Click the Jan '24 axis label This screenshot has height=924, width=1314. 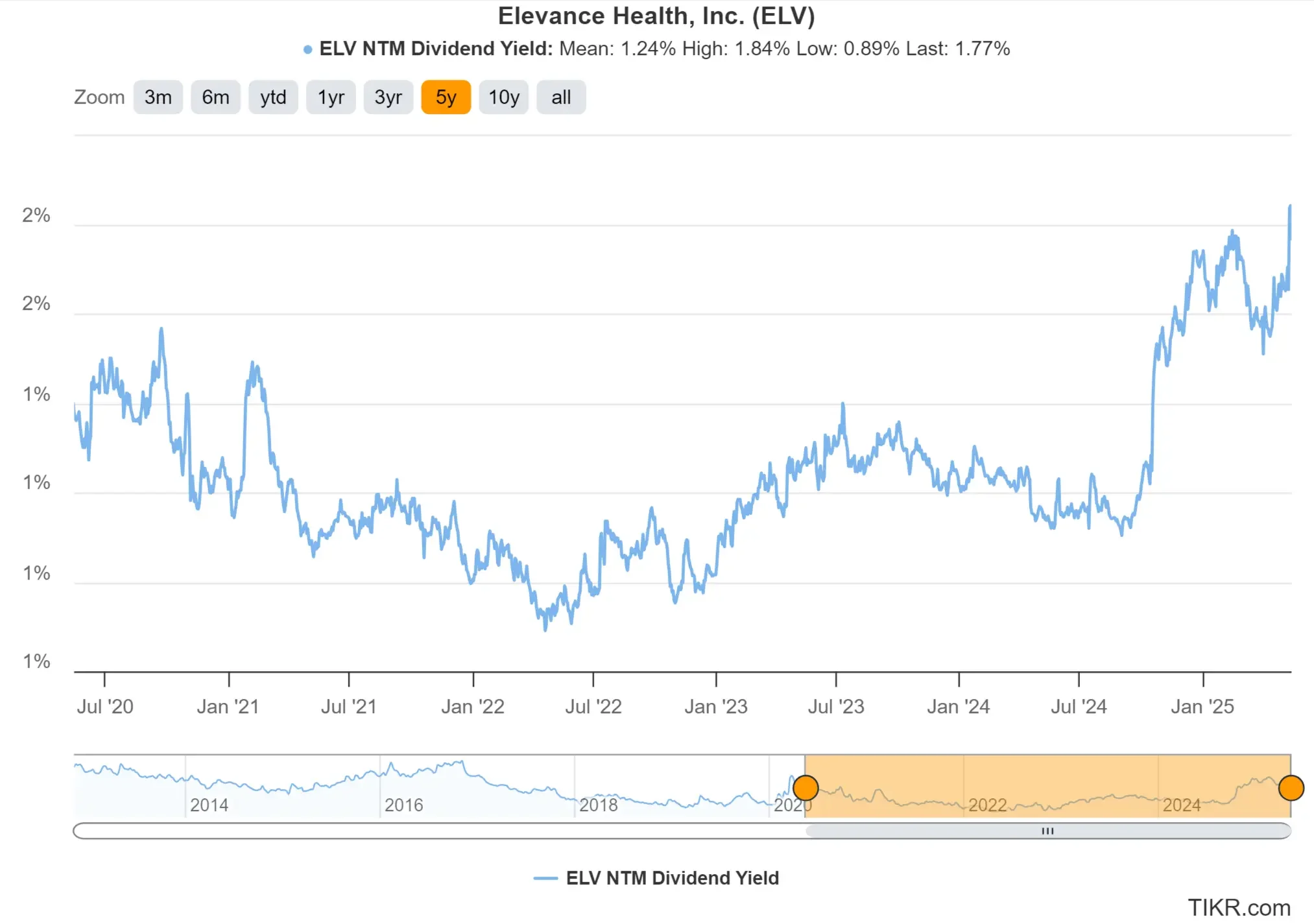point(959,706)
